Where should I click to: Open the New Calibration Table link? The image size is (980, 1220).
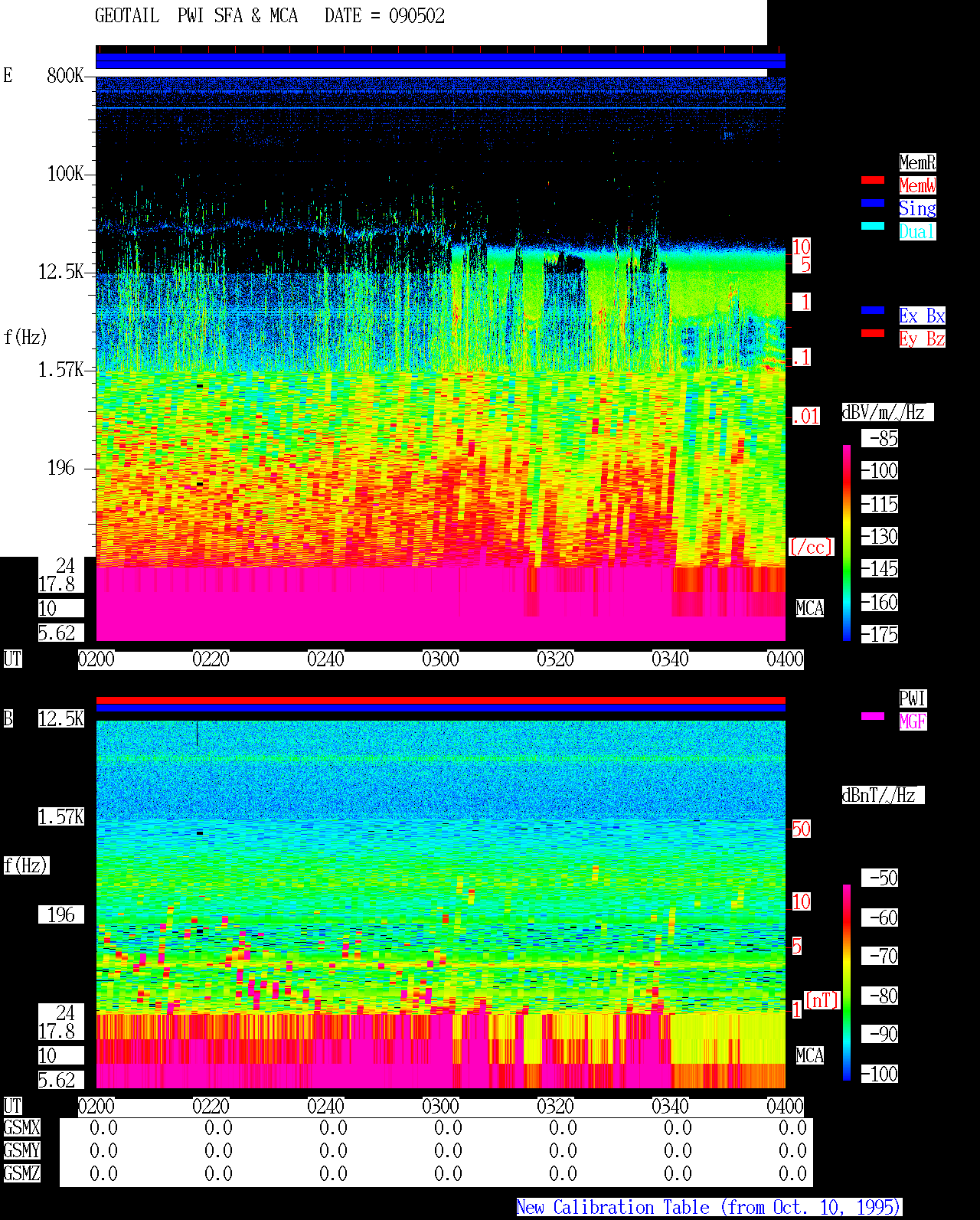(709, 1208)
